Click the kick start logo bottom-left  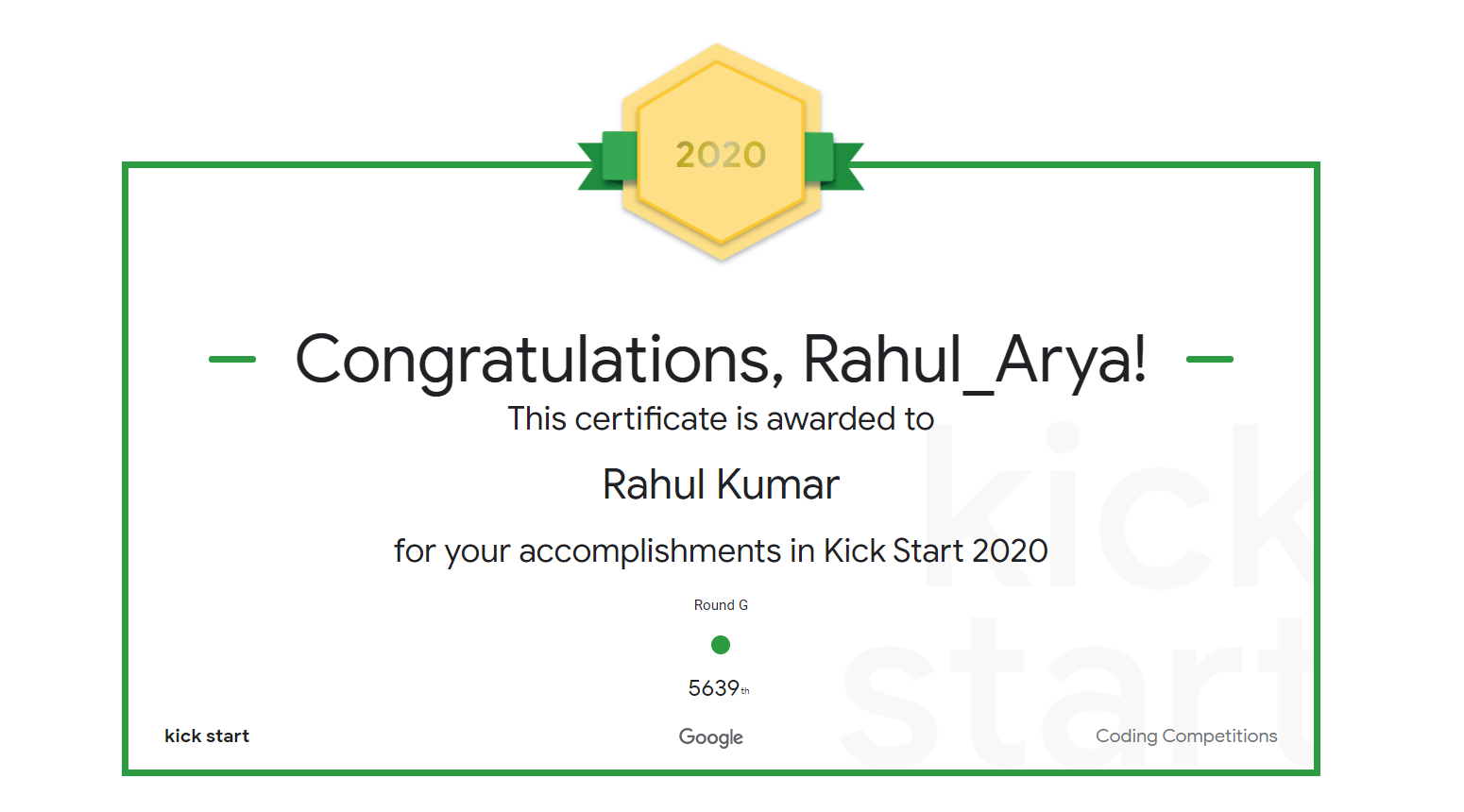(207, 736)
